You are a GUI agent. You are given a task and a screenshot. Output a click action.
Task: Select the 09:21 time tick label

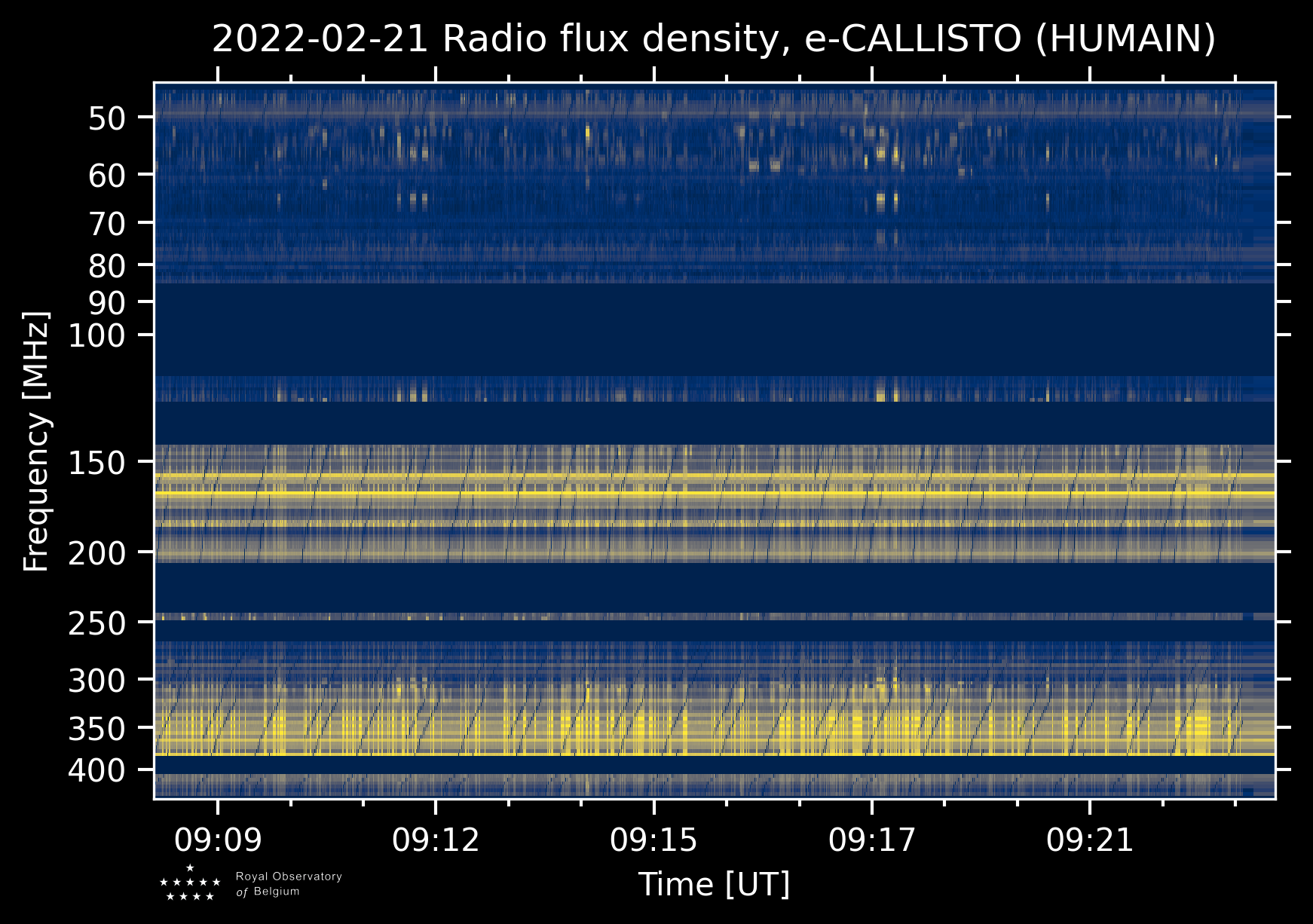coord(1089,840)
